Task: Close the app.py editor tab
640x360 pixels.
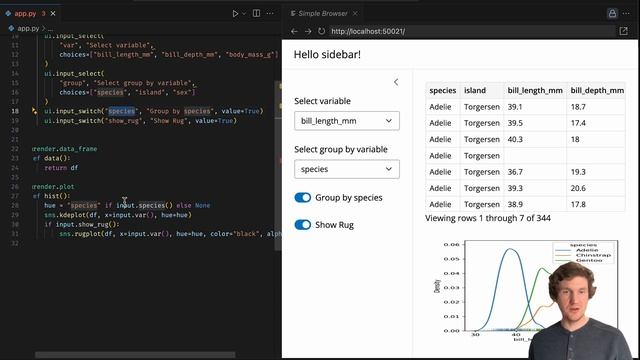Action: coord(53,13)
